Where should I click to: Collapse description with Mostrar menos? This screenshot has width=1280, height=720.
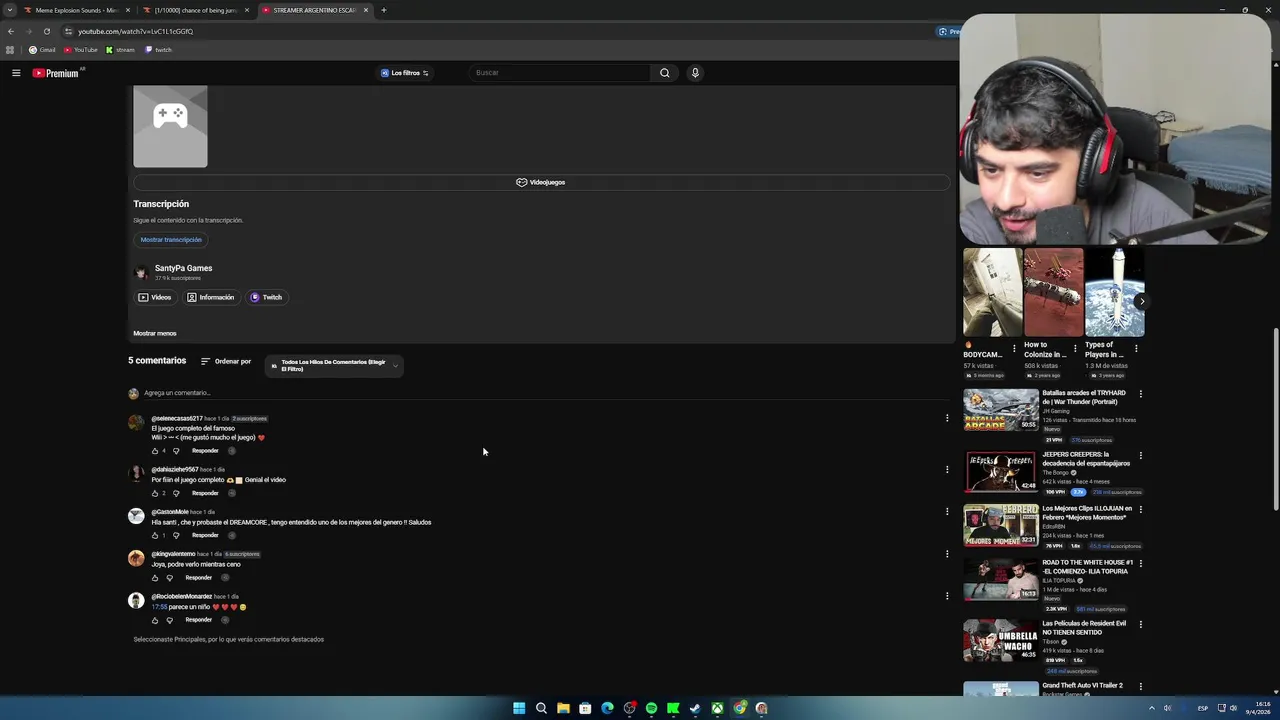click(x=155, y=333)
